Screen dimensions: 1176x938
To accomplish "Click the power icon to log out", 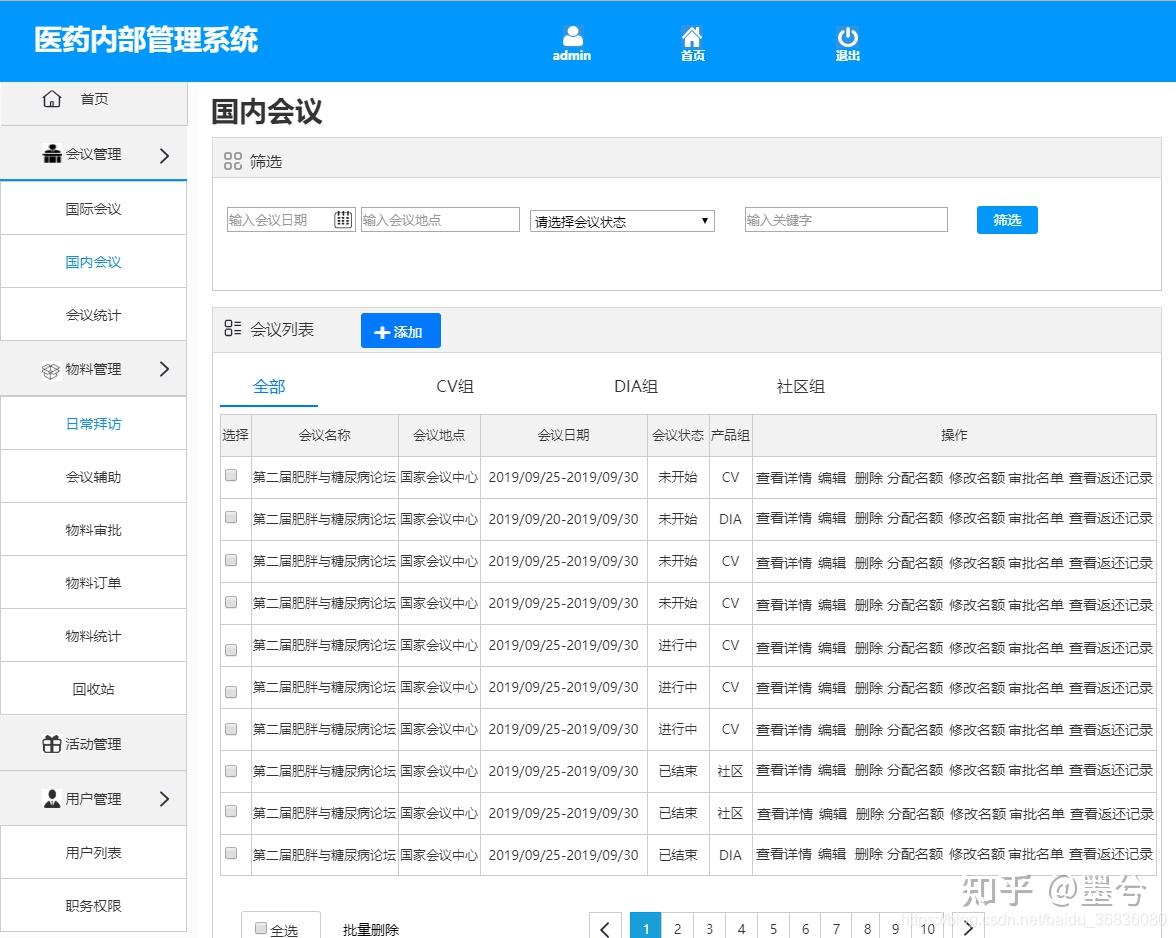I will click(848, 37).
